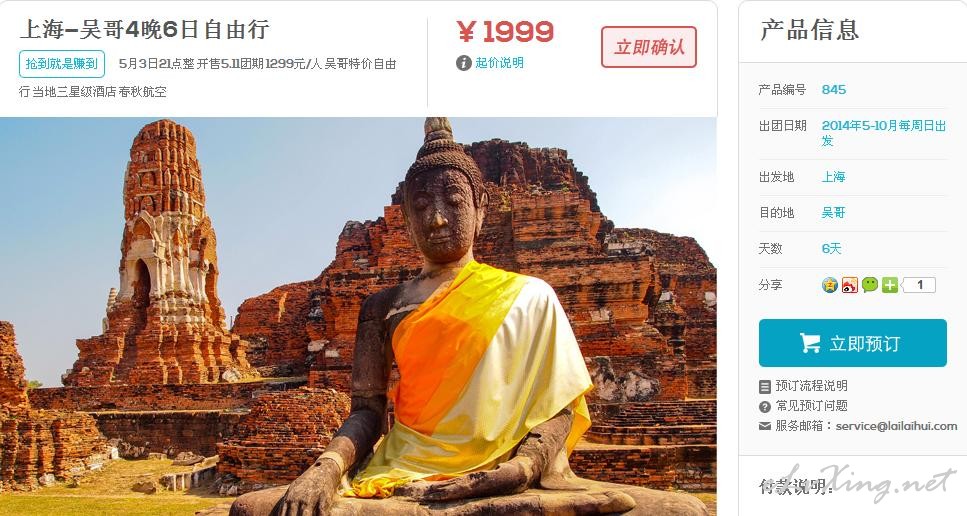This screenshot has width=967, height=516.
Task: Open the 预订流程说明 link
Action: coord(812,386)
